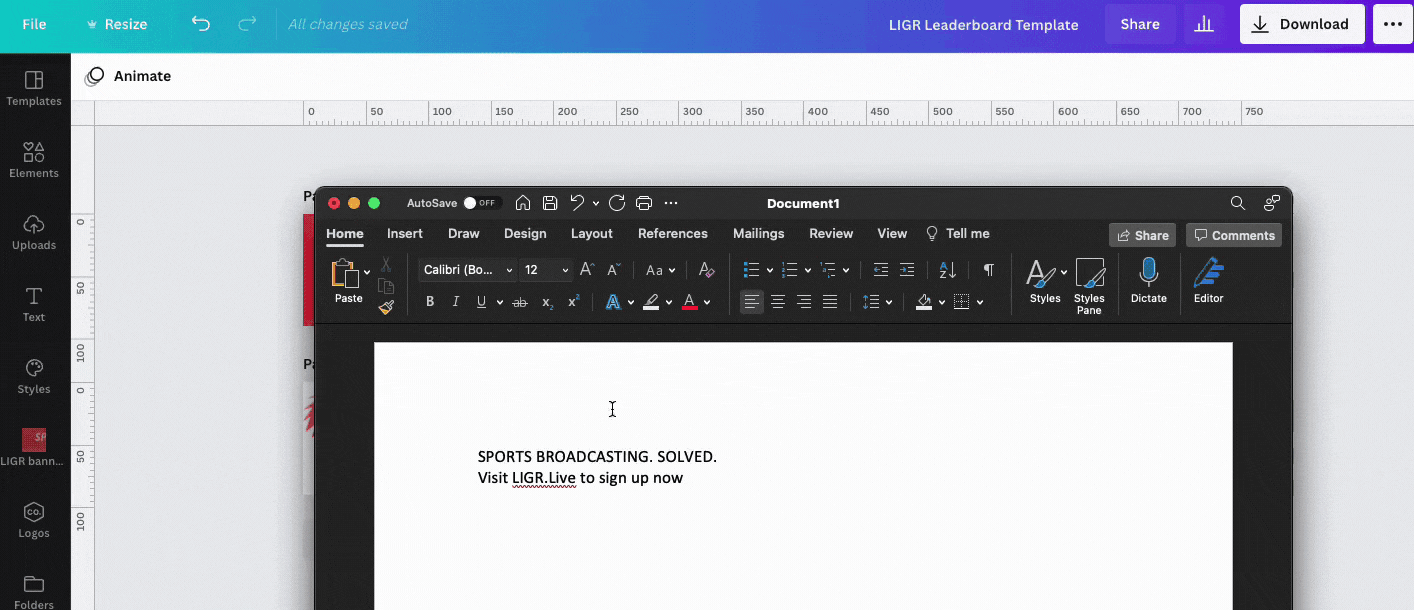Toggle left text alignment in Word
Image resolution: width=1414 pixels, height=610 pixels.
point(752,302)
